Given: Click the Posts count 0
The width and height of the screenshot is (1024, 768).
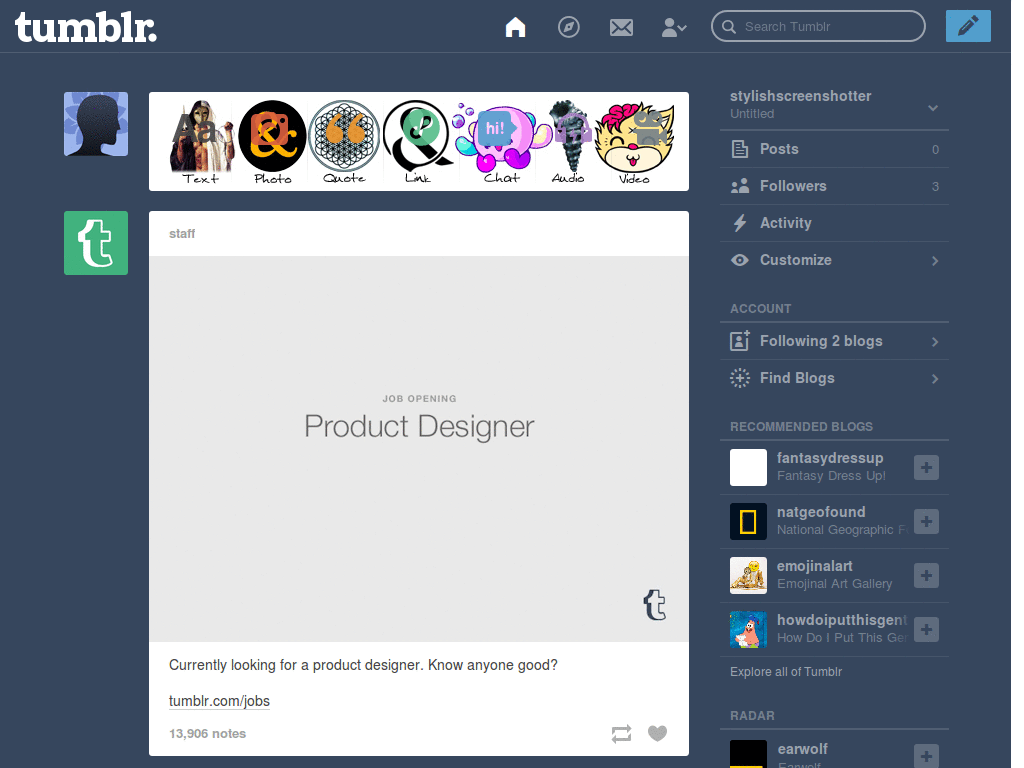Looking at the screenshot, I should [935, 150].
